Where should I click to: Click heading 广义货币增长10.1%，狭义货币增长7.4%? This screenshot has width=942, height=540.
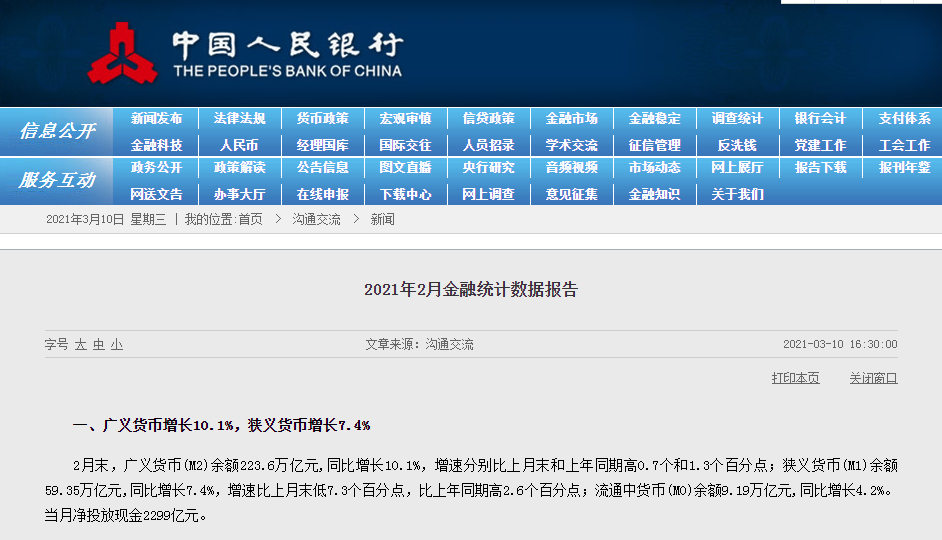tap(236, 426)
